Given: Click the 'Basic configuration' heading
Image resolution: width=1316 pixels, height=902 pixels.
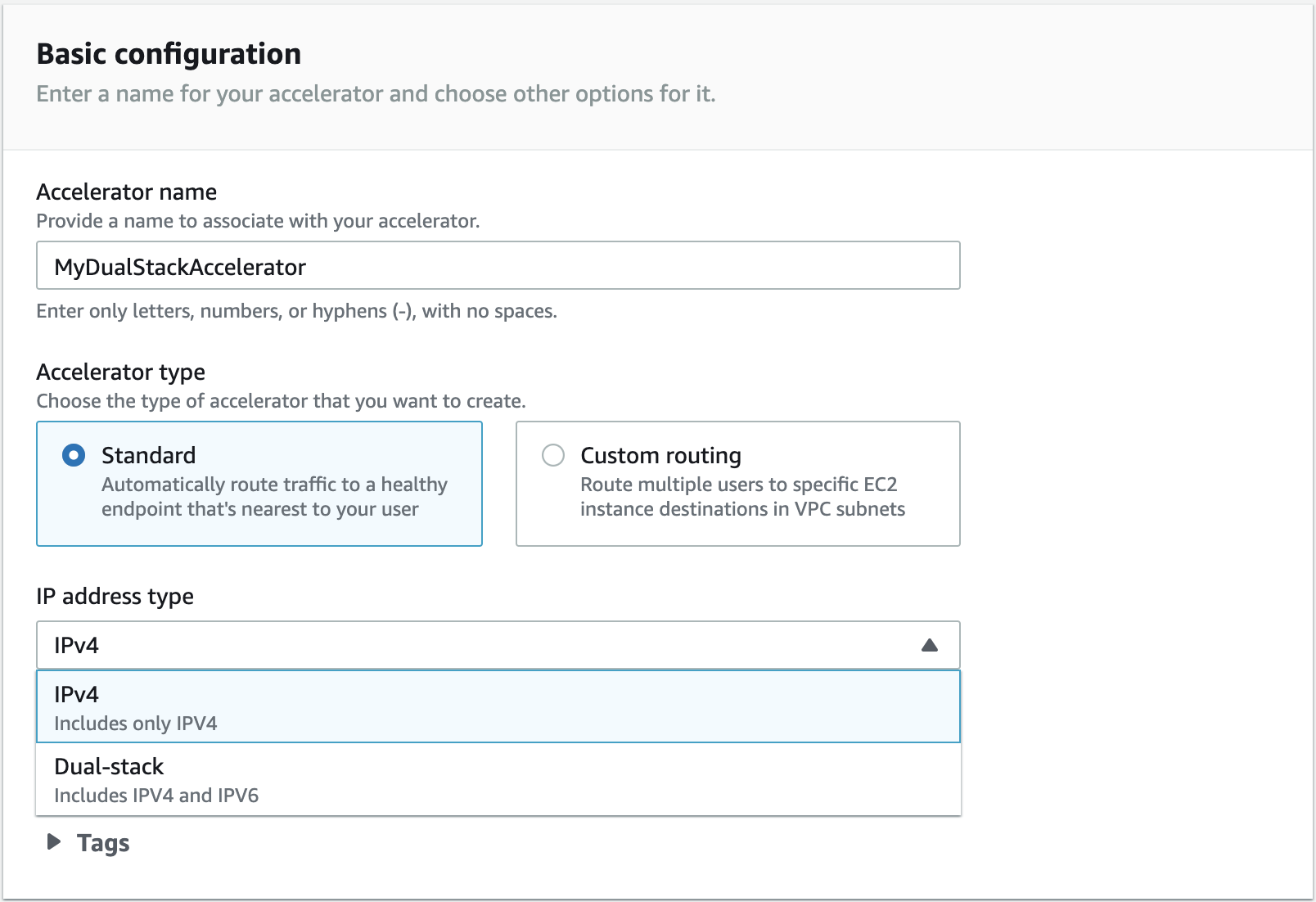Looking at the screenshot, I should [x=169, y=54].
